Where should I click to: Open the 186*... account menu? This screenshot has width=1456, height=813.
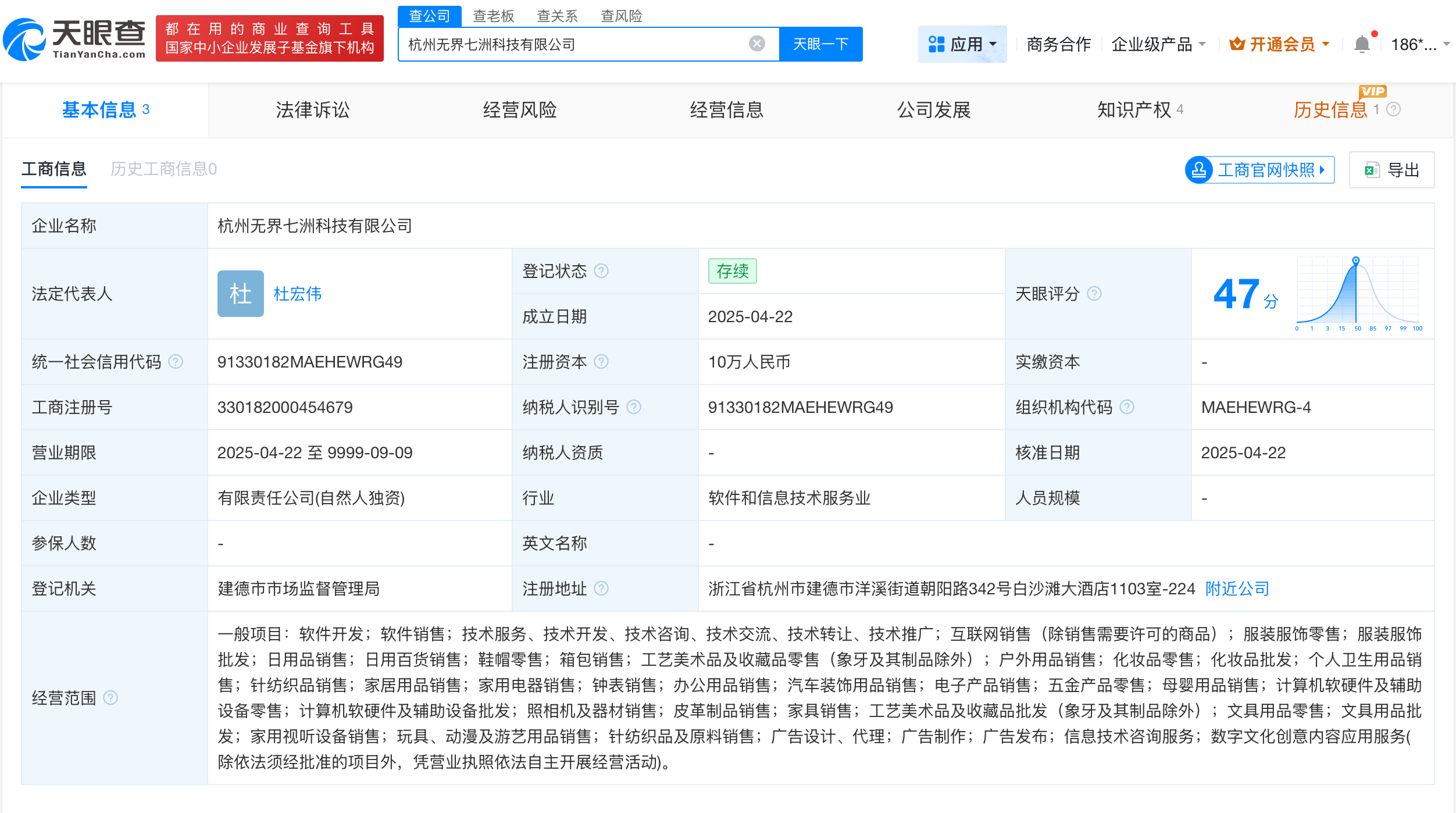click(x=1415, y=43)
